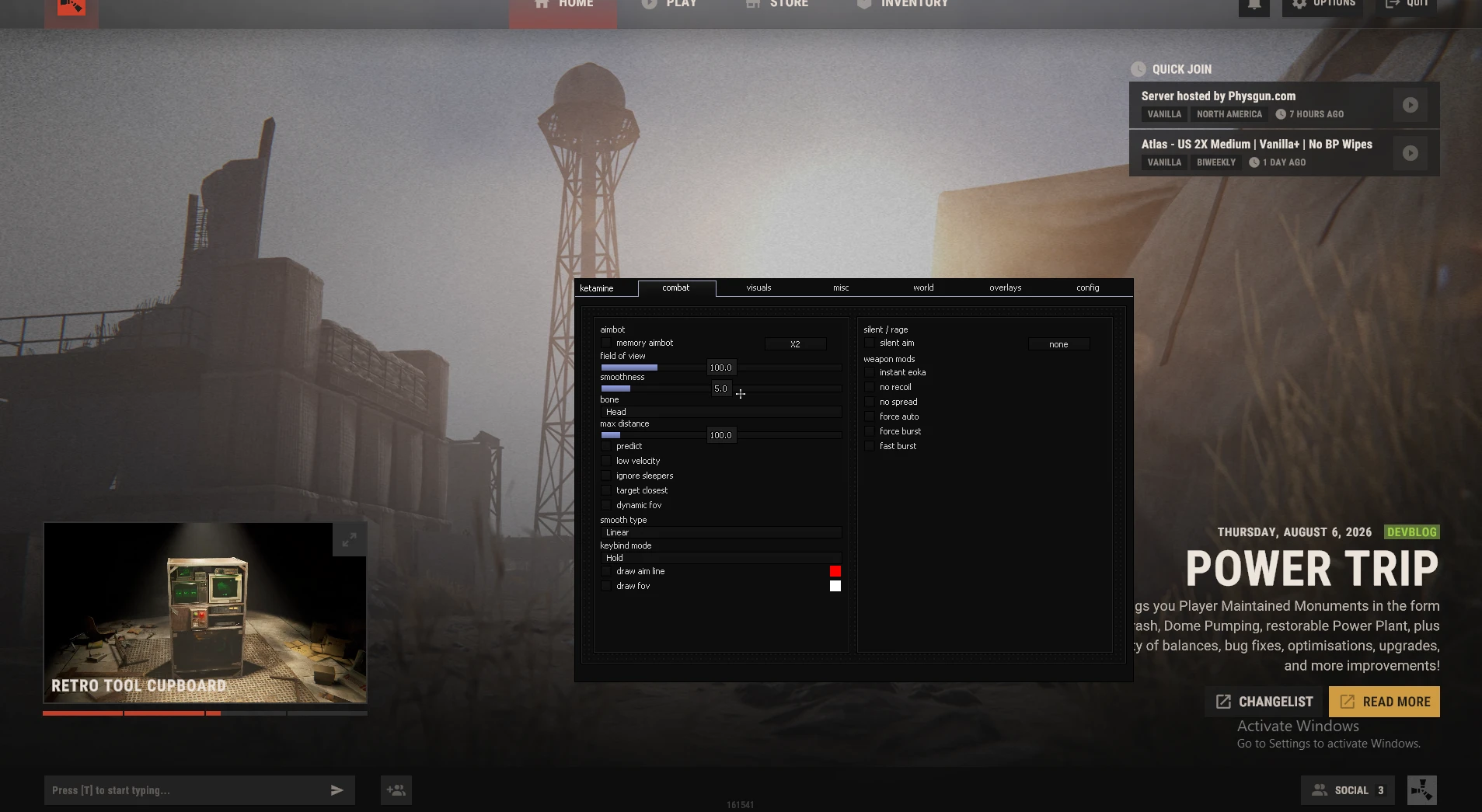Viewport: 1482px width, 812px height.
Task: Switch to the overlays tab
Action: pos(1006,288)
